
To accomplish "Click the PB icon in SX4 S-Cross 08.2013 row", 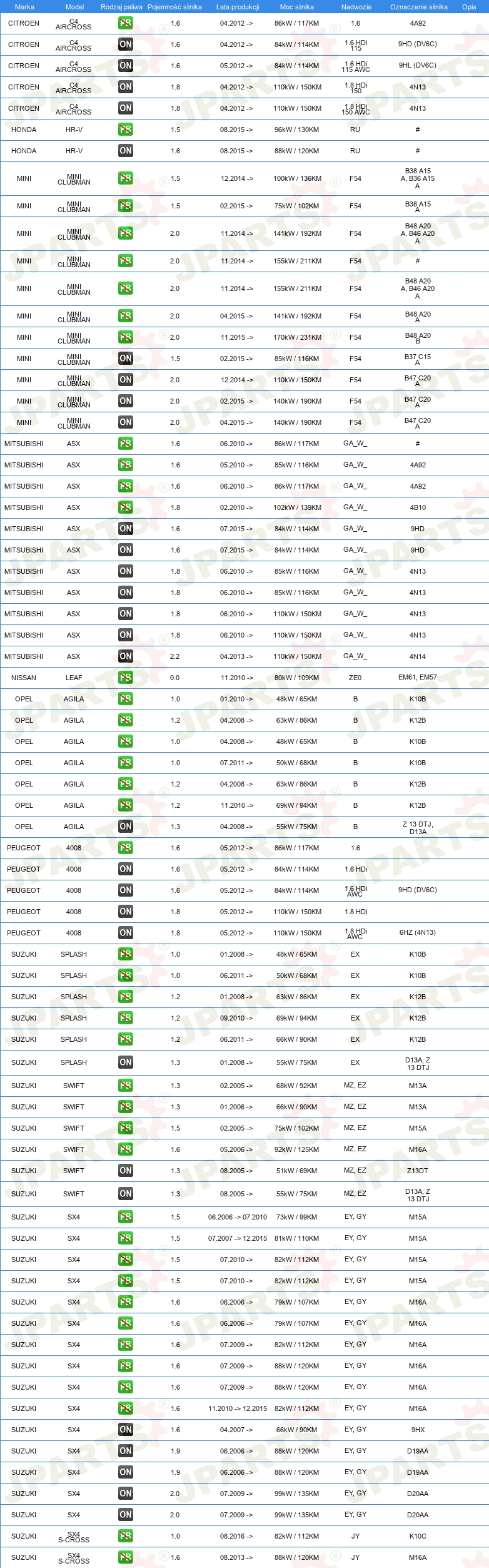I will [x=125, y=1557].
